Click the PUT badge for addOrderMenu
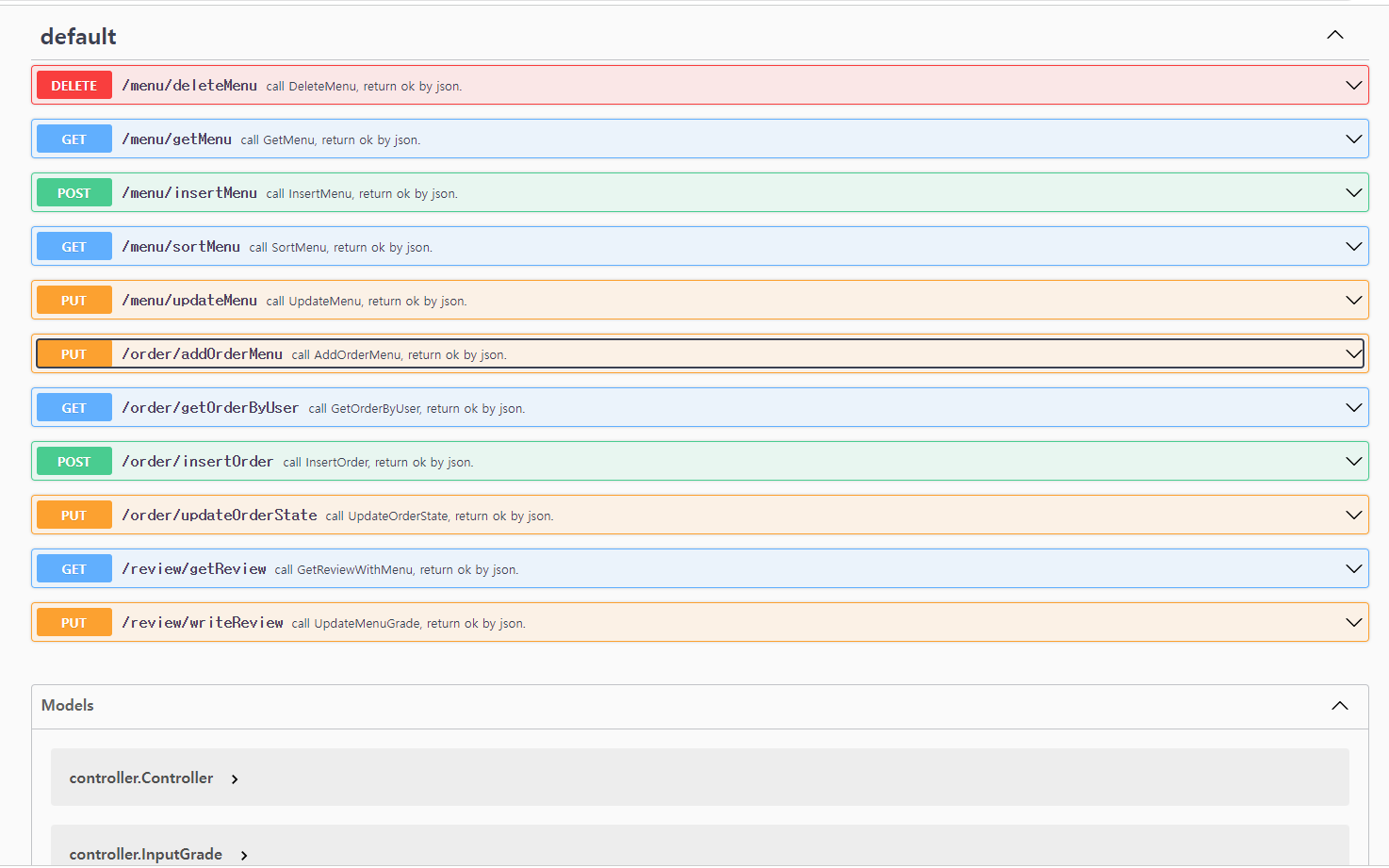The width and height of the screenshot is (1389, 868). tap(74, 354)
